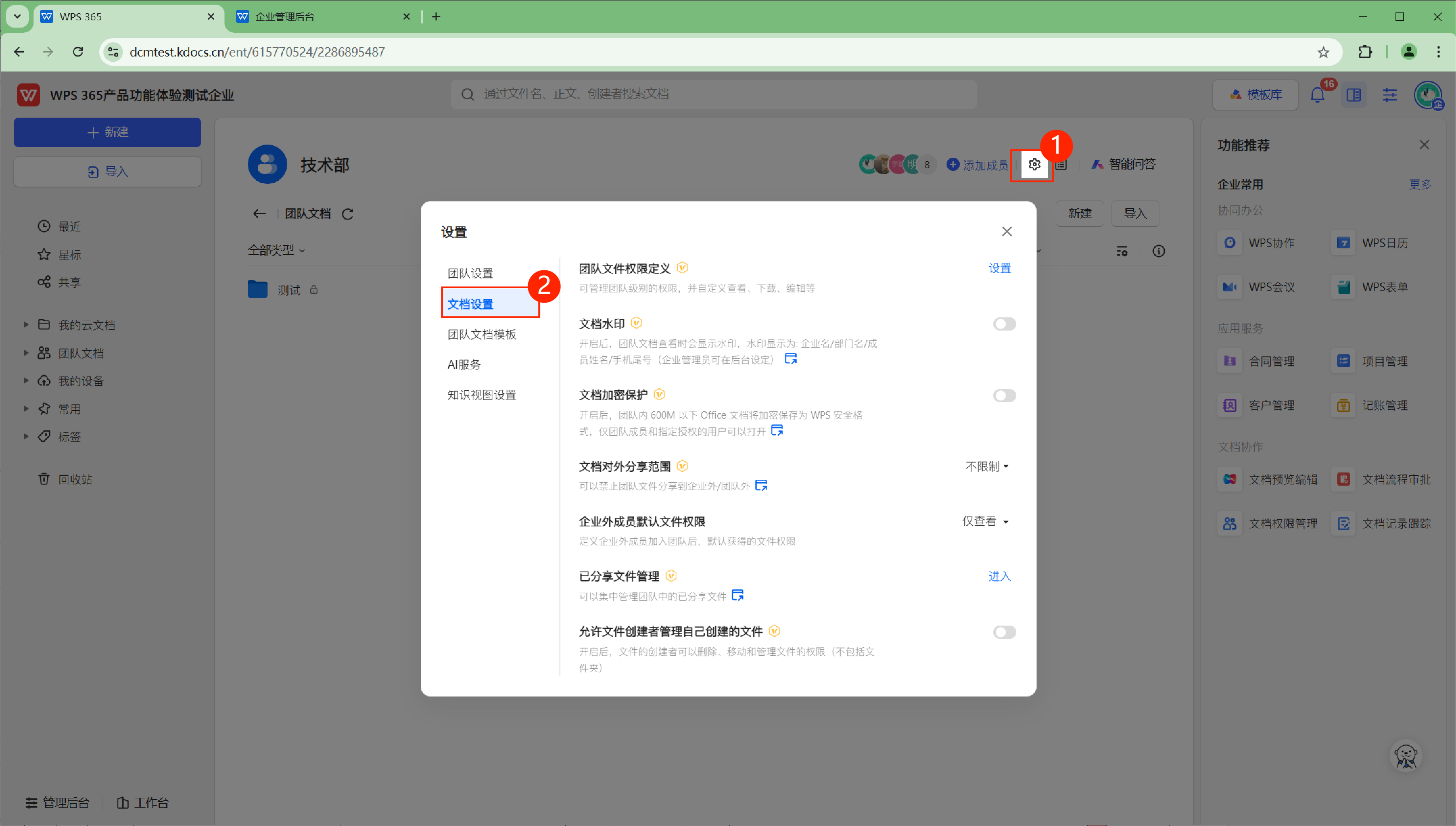This screenshot has width=1456, height=826.
Task: Click the user avatar in top right
Action: click(1428, 95)
